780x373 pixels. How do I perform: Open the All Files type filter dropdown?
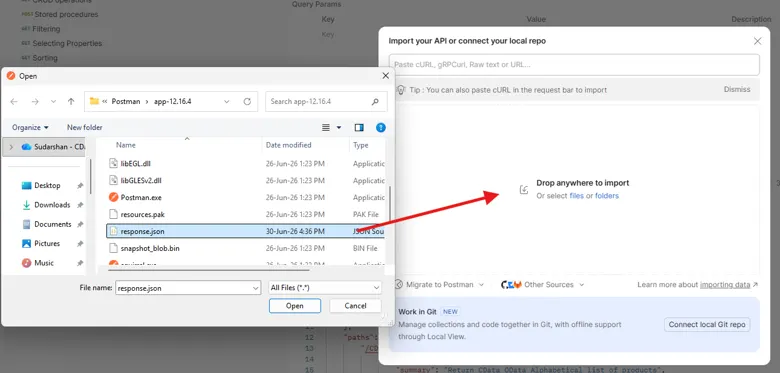325,288
